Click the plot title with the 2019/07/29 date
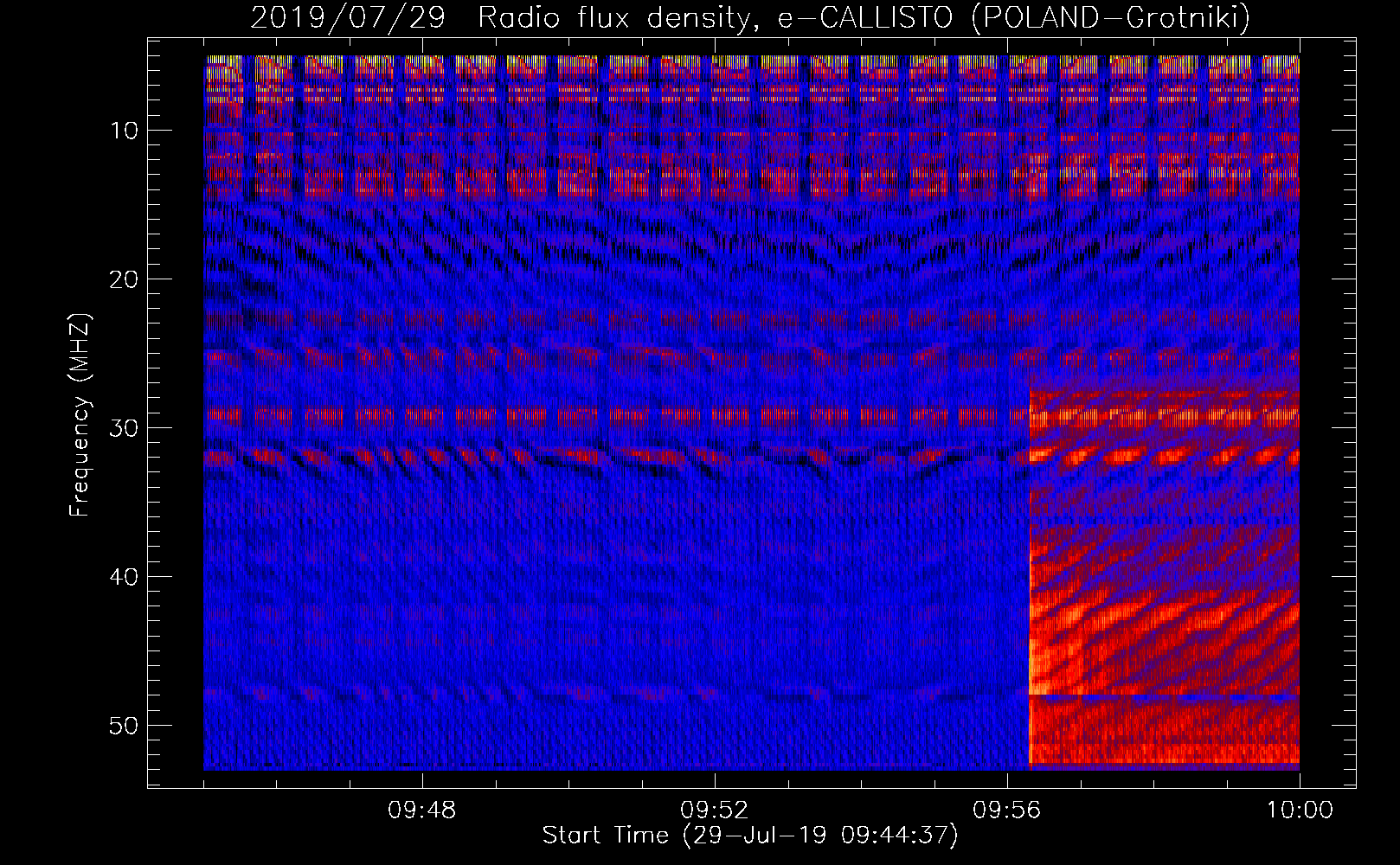Screen dimensions: 1400x865 point(750,17)
